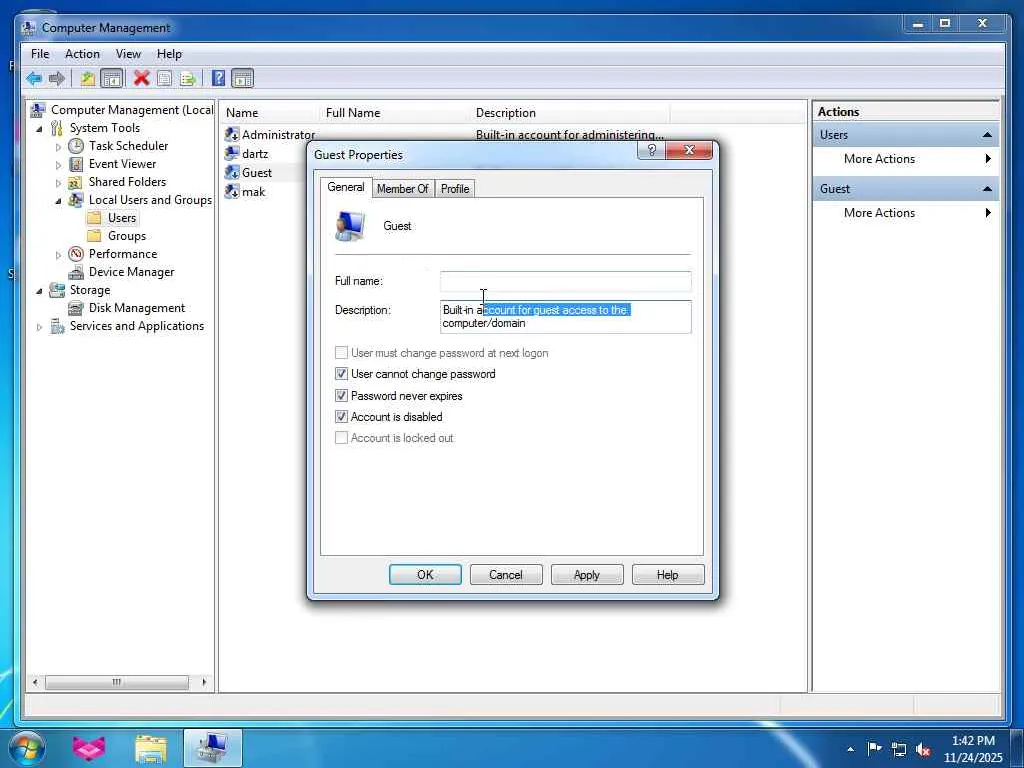Toggle Password never expires checkbox
Viewport: 1024px width, 768px height.
click(341, 396)
